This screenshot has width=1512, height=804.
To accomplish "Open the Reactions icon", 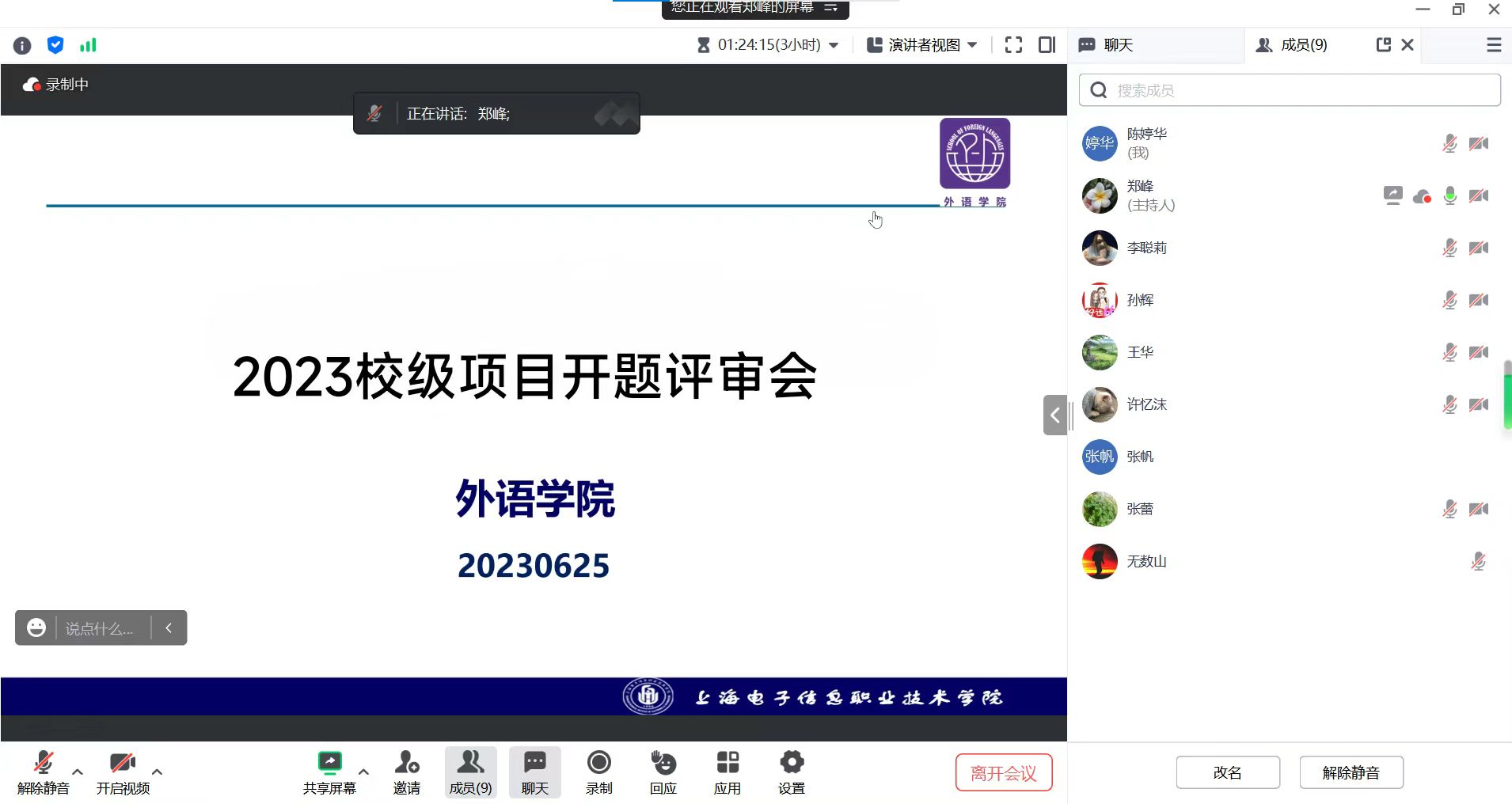I will (663, 772).
